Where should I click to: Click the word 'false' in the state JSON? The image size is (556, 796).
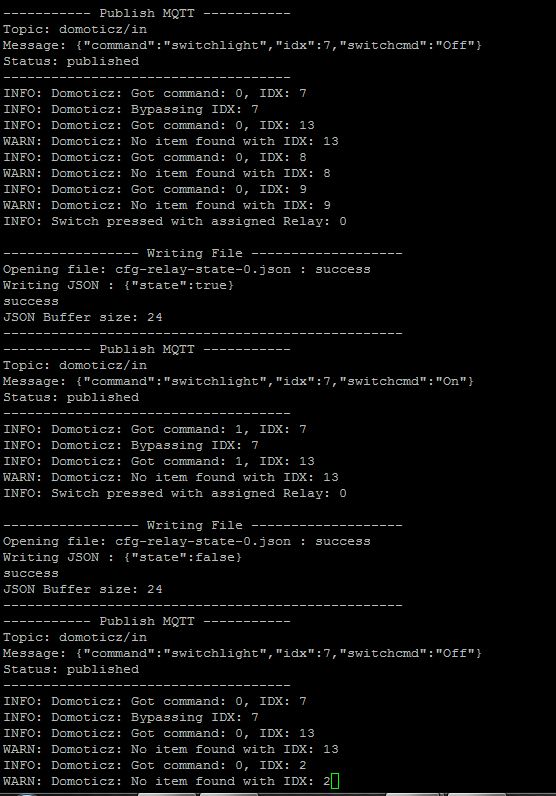coord(215,557)
